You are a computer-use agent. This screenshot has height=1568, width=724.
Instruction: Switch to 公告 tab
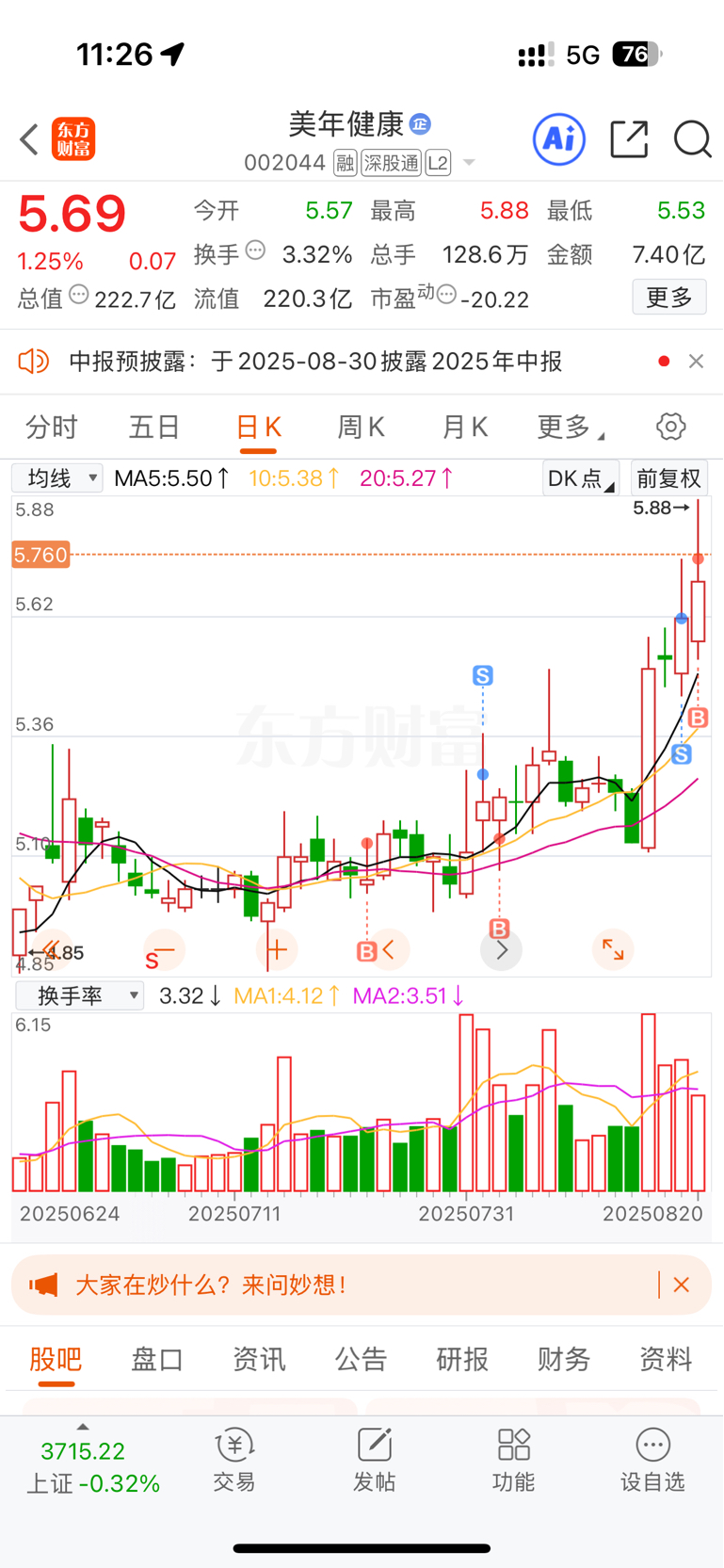[361, 1359]
